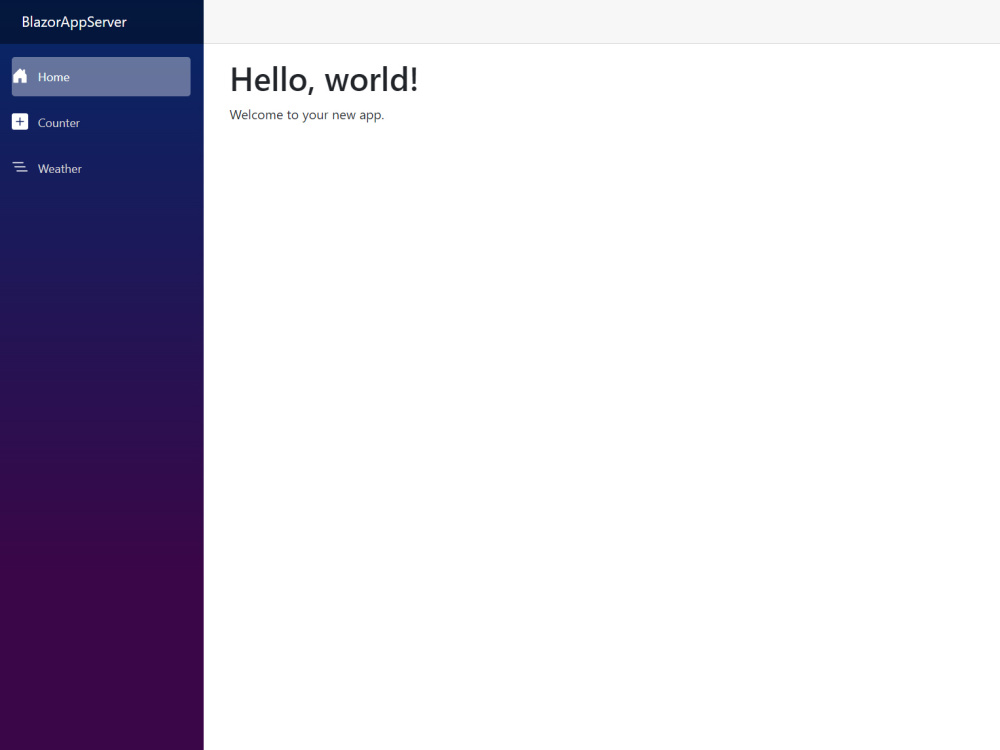
Task: Click the "Hello, world!" heading
Action: click(324, 80)
